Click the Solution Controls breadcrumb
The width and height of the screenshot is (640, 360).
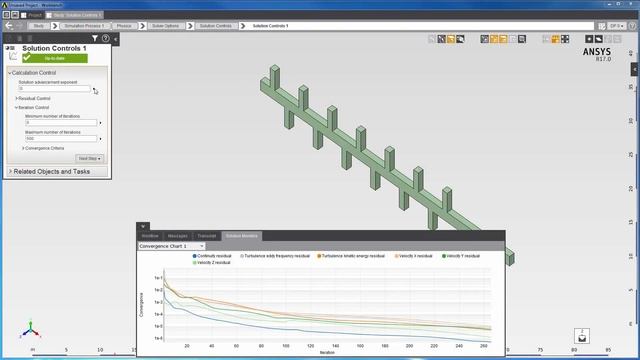pos(216,26)
